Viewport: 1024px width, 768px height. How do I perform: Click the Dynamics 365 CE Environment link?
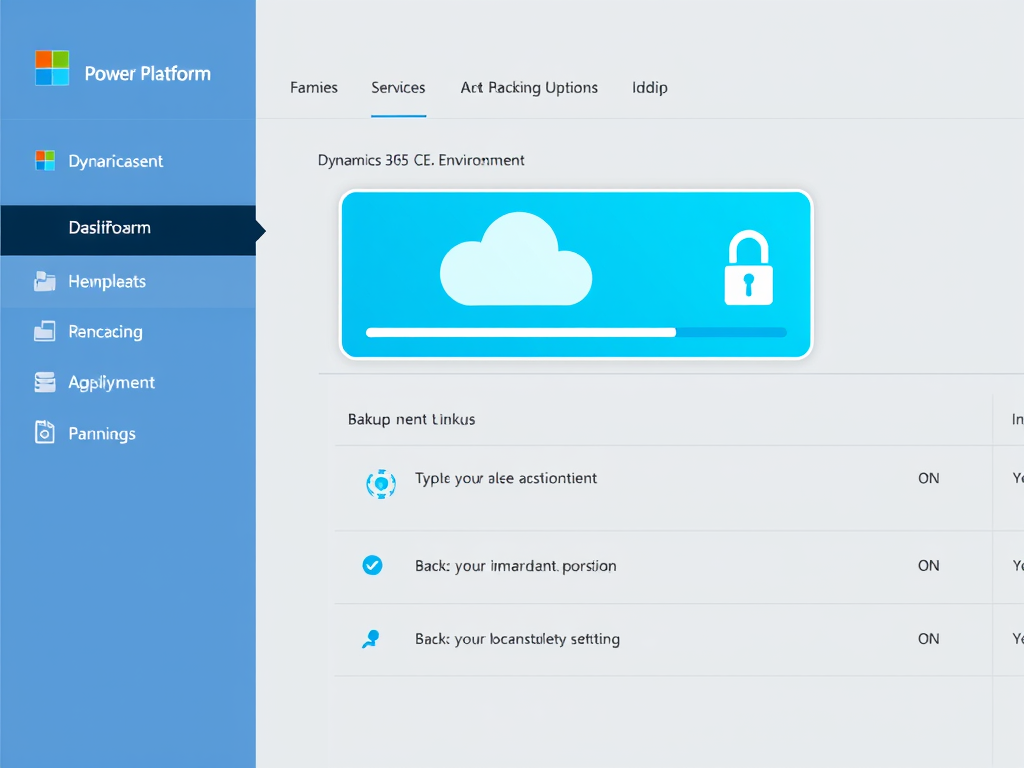(421, 160)
